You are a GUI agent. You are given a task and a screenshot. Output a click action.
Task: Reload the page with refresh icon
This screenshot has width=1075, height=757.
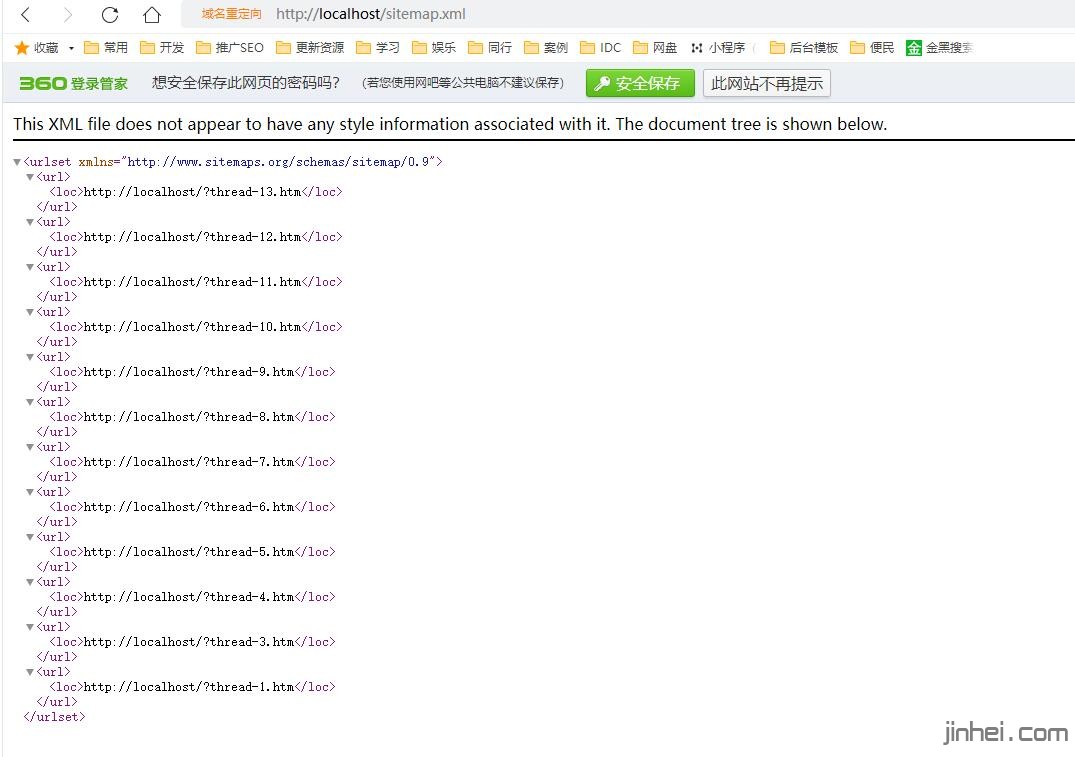[x=110, y=15]
